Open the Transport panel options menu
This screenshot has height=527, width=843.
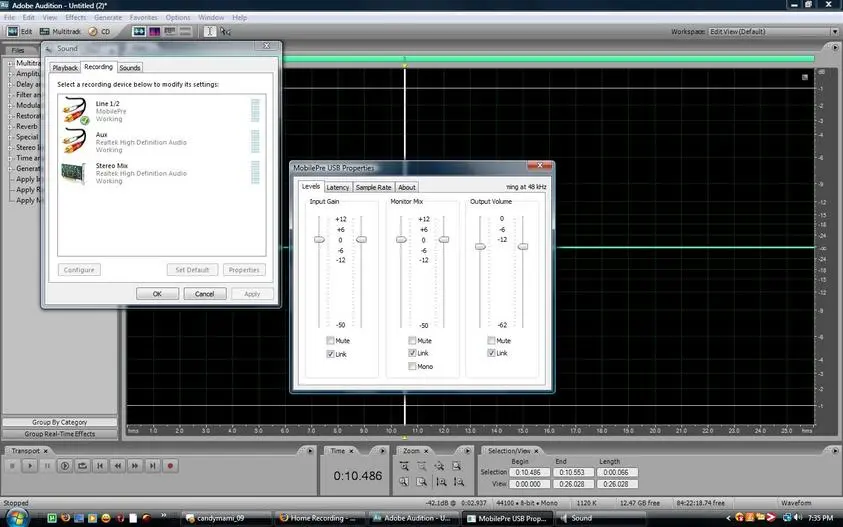(310, 451)
